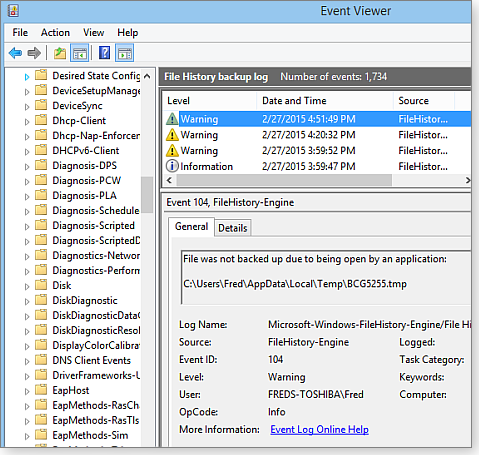Click the warning icon of the 4:51:49 PM event
Screen dimensions: 479x455
click(x=172, y=119)
